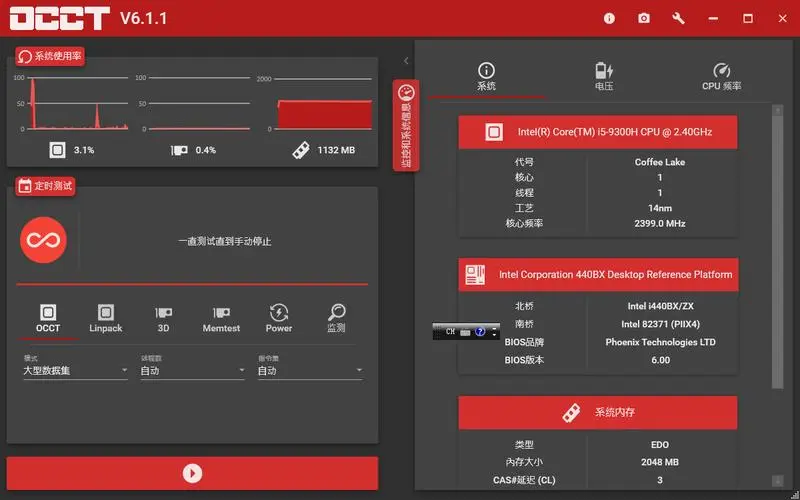Click the 监控和系统信息 vertical tab
800x500 pixels.
(x=406, y=126)
